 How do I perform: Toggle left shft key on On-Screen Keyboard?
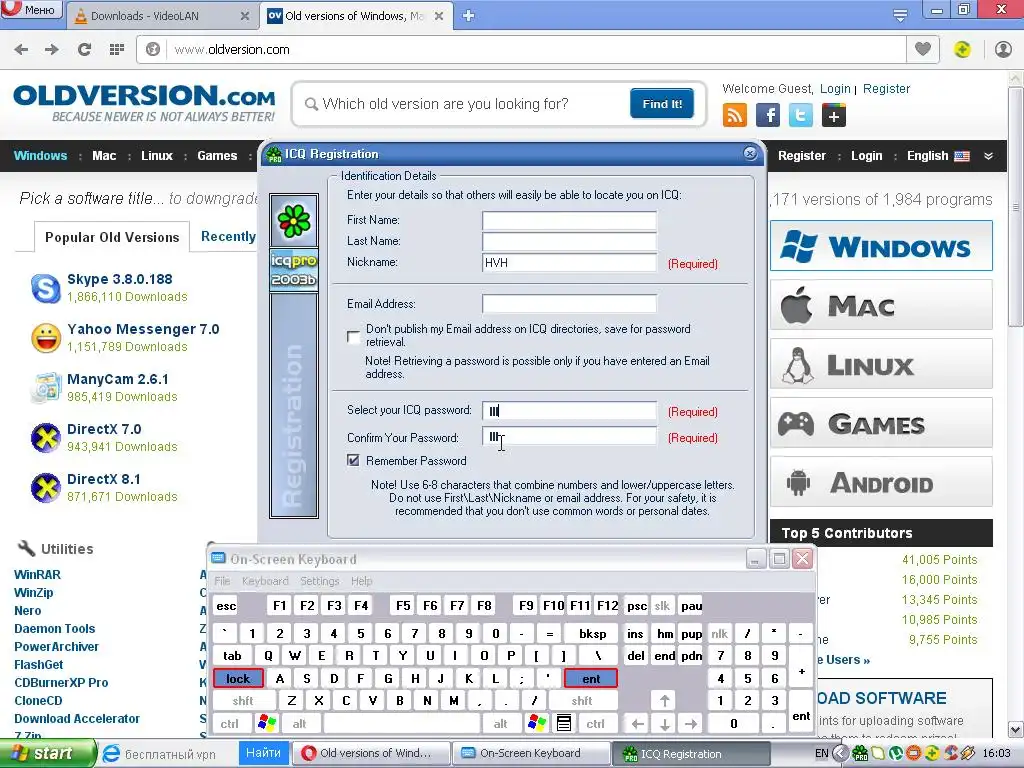coord(243,701)
